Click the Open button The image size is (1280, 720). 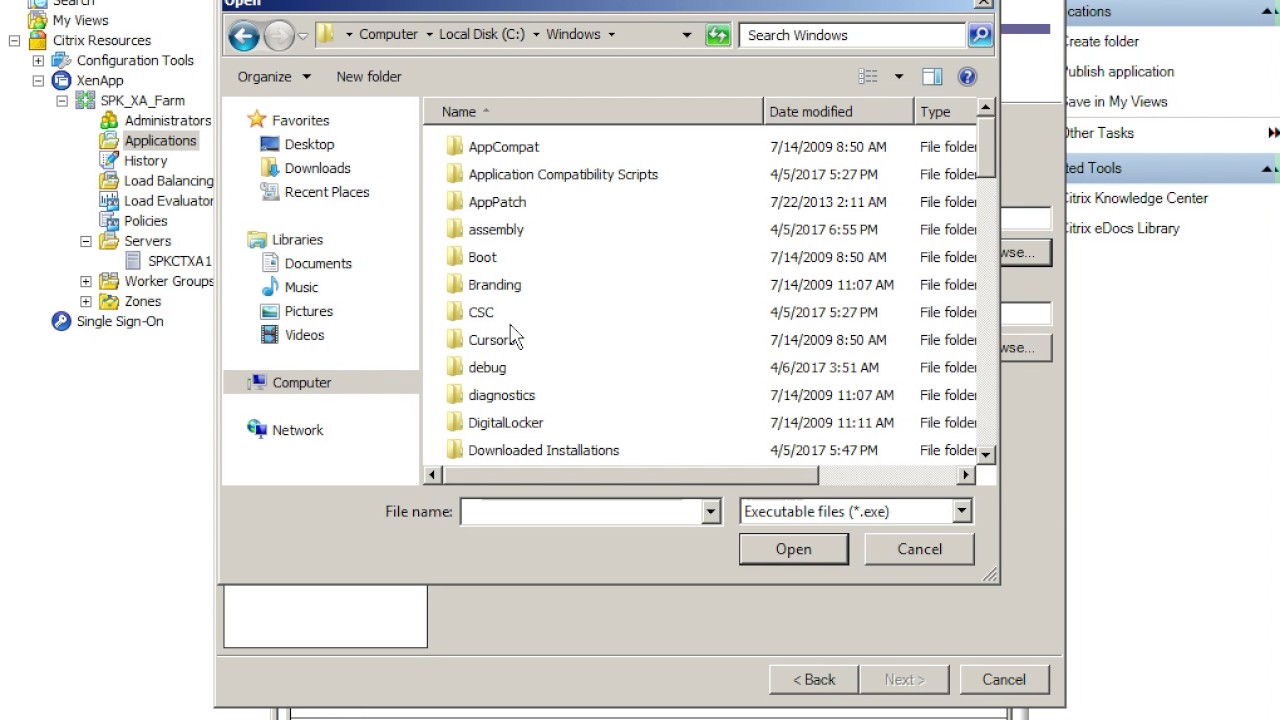tap(794, 549)
